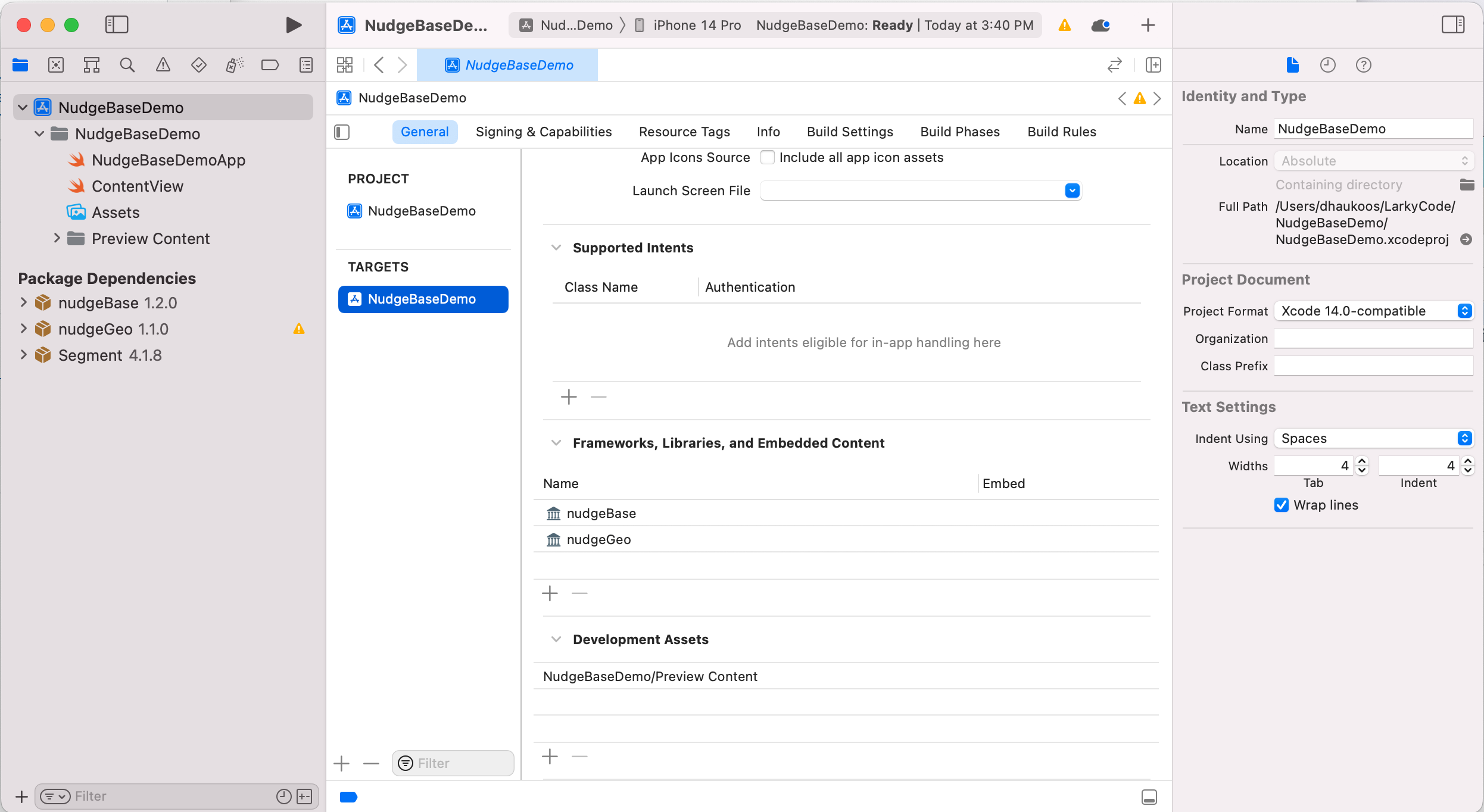The image size is (1484, 812).
Task: Open the Debug navigator
Action: pyautogui.click(x=235, y=65)
